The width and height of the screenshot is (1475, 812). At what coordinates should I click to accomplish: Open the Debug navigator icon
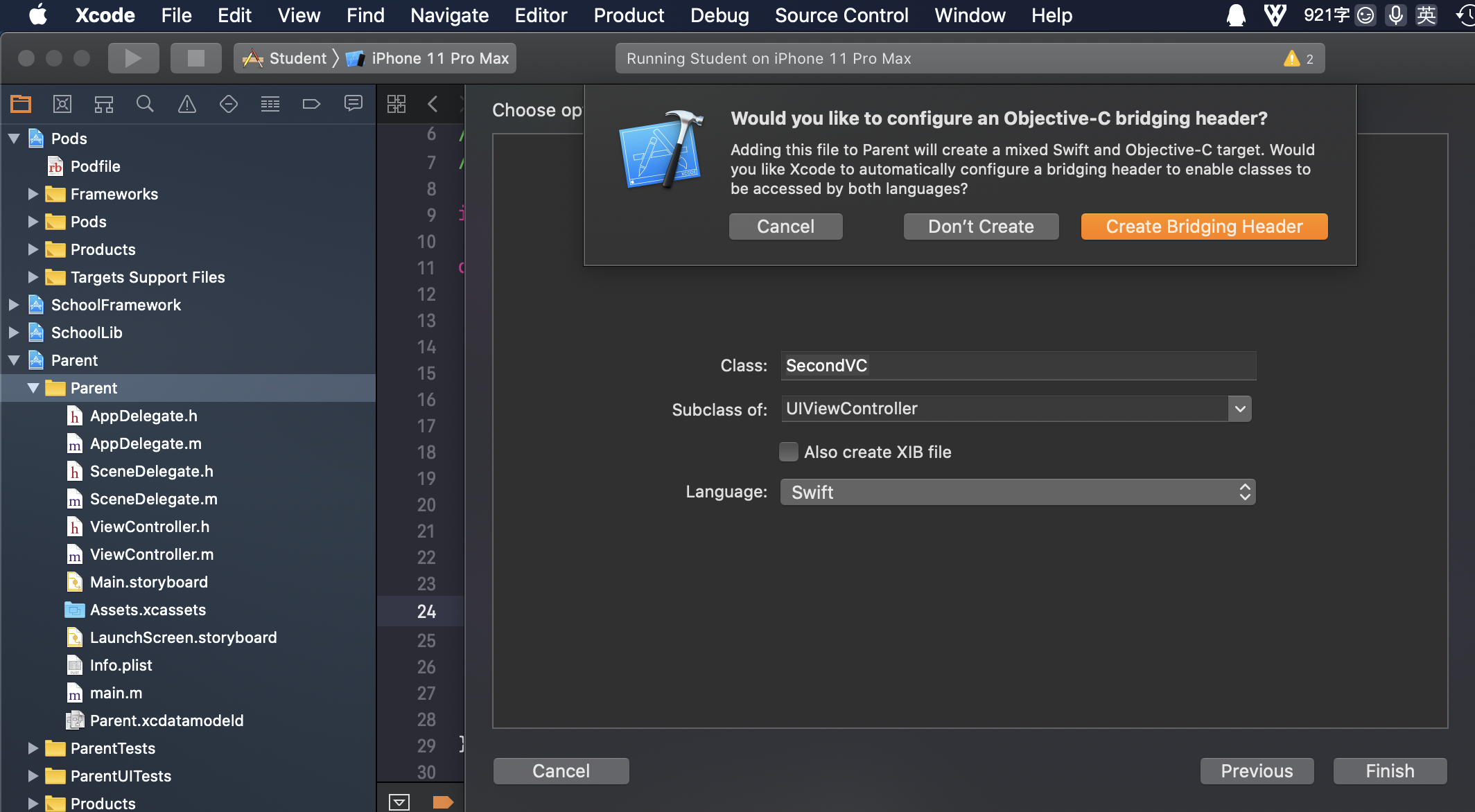click(x=270, y=104)
